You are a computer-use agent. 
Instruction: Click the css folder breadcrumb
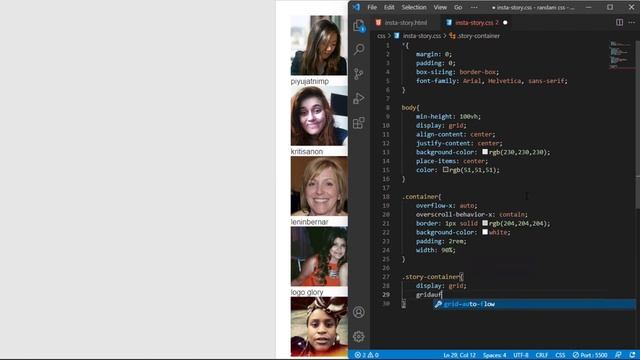pos(381,36)
